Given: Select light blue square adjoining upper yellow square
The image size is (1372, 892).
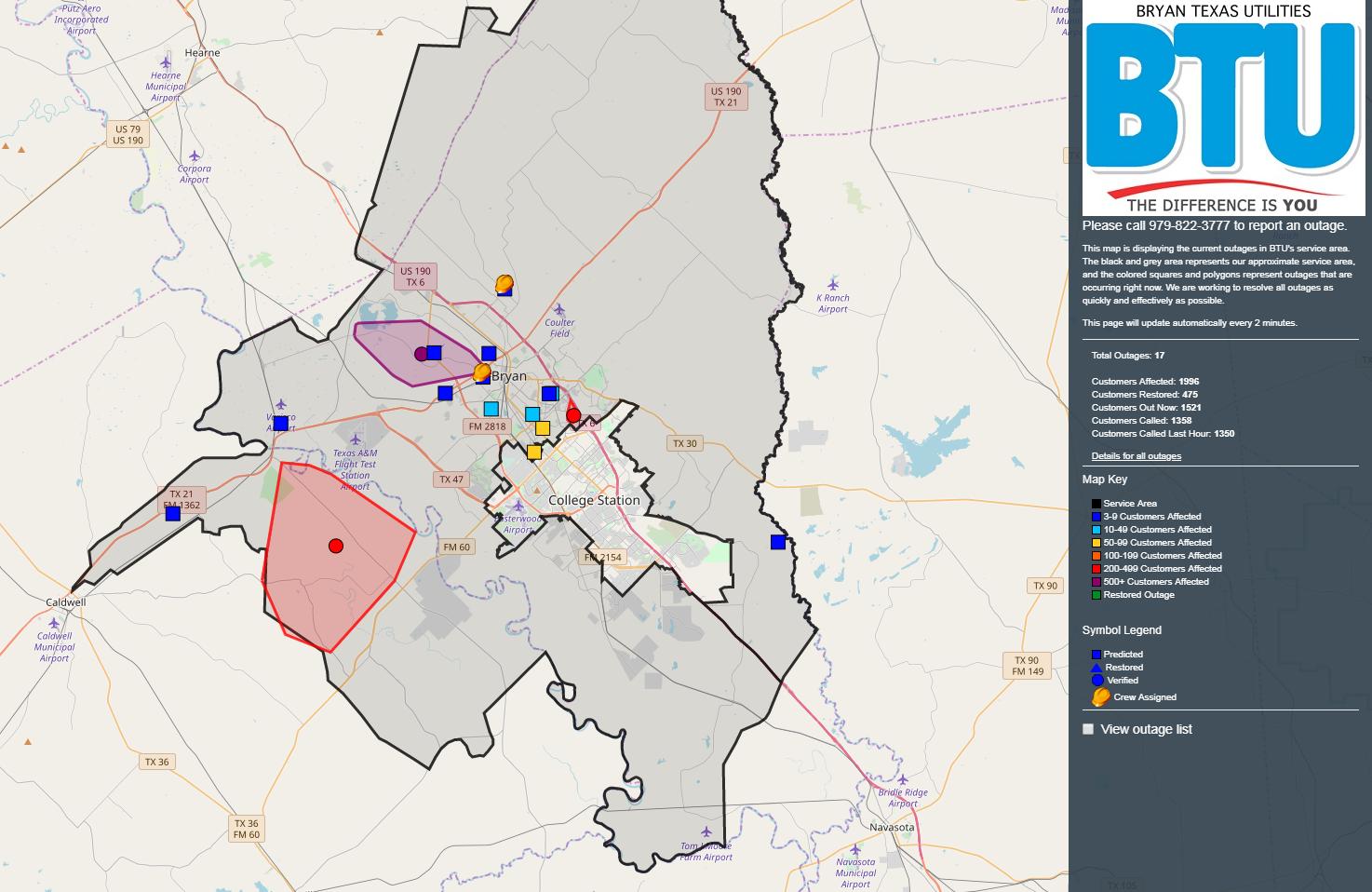Looking at the screenshot, I should [532, 414].
